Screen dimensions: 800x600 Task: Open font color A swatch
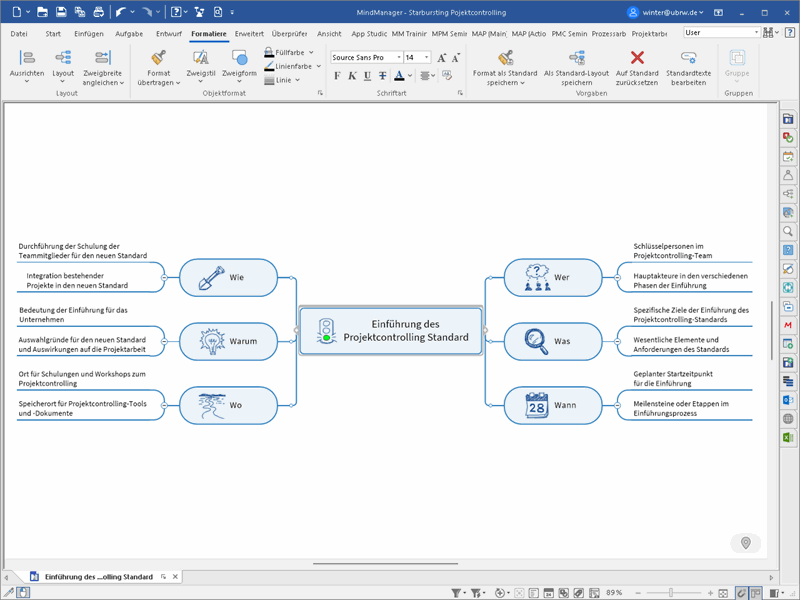[x=399, y=76]
